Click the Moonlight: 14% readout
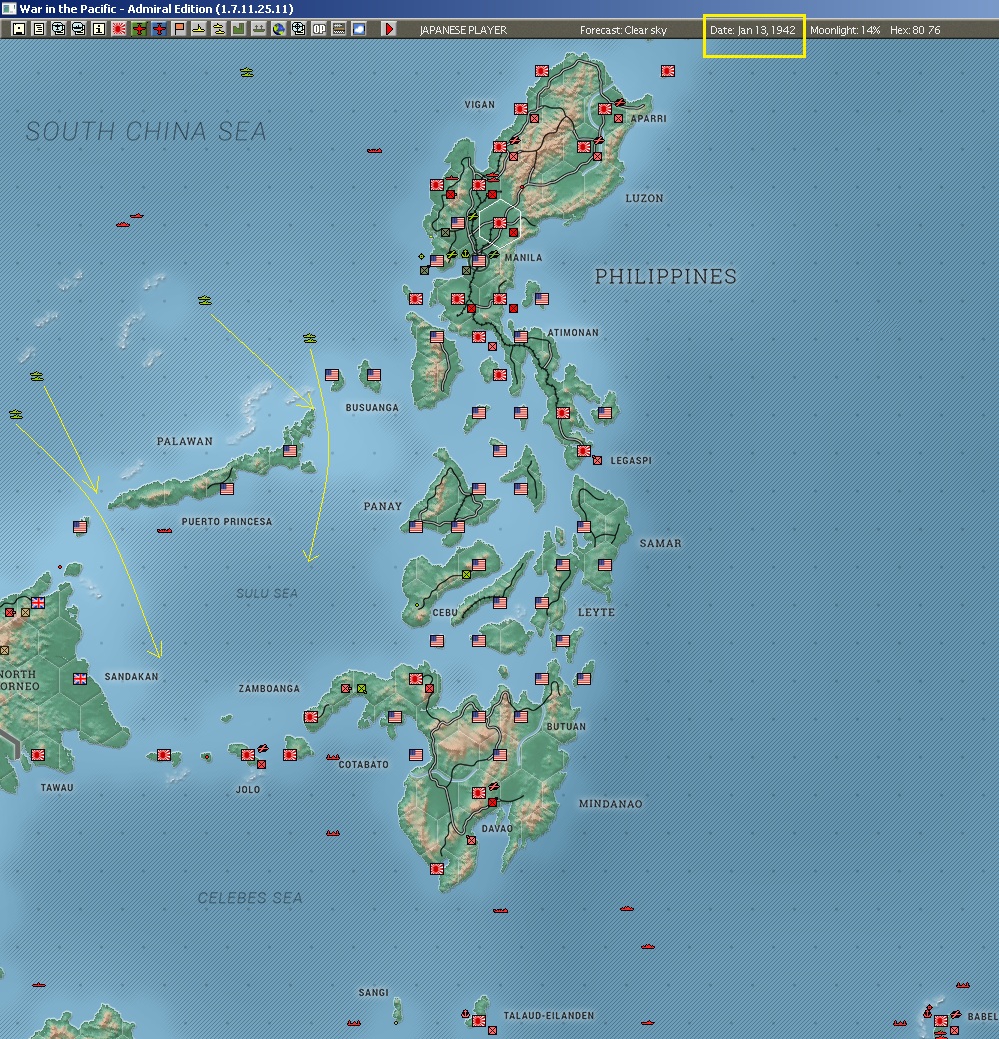This screenshot has height=1039, width=999. tap(845, 30)
